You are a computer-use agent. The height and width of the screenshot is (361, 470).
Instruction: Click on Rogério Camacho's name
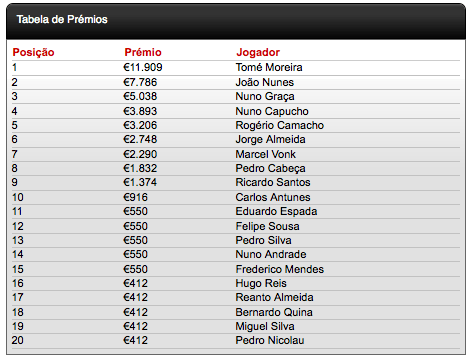pyautogui.click(x=280, y=125)
